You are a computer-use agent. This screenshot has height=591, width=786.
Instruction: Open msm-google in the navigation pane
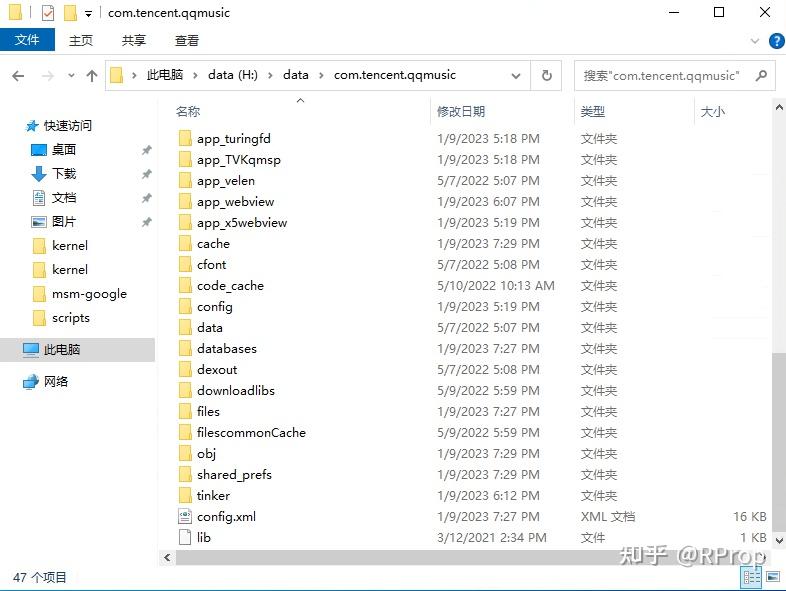[89, 294]
